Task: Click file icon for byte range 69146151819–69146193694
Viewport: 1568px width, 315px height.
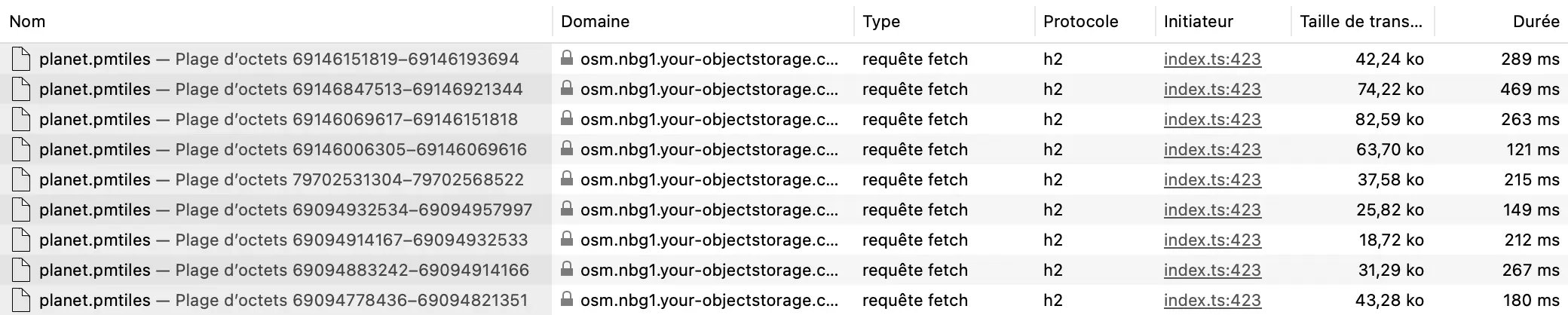Action: tap(21, 59)
